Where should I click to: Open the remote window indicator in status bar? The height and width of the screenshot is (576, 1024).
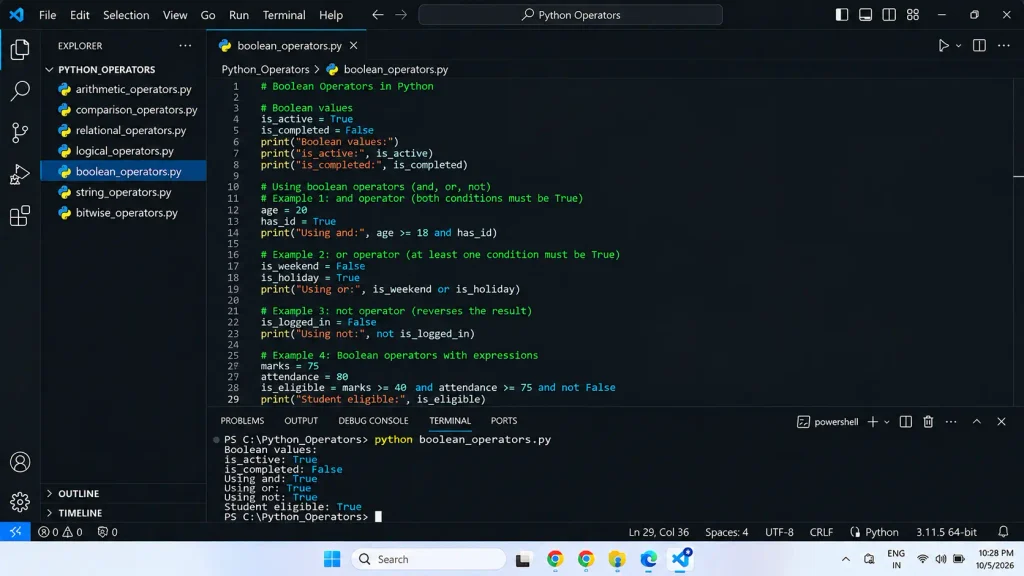[16, 532]
